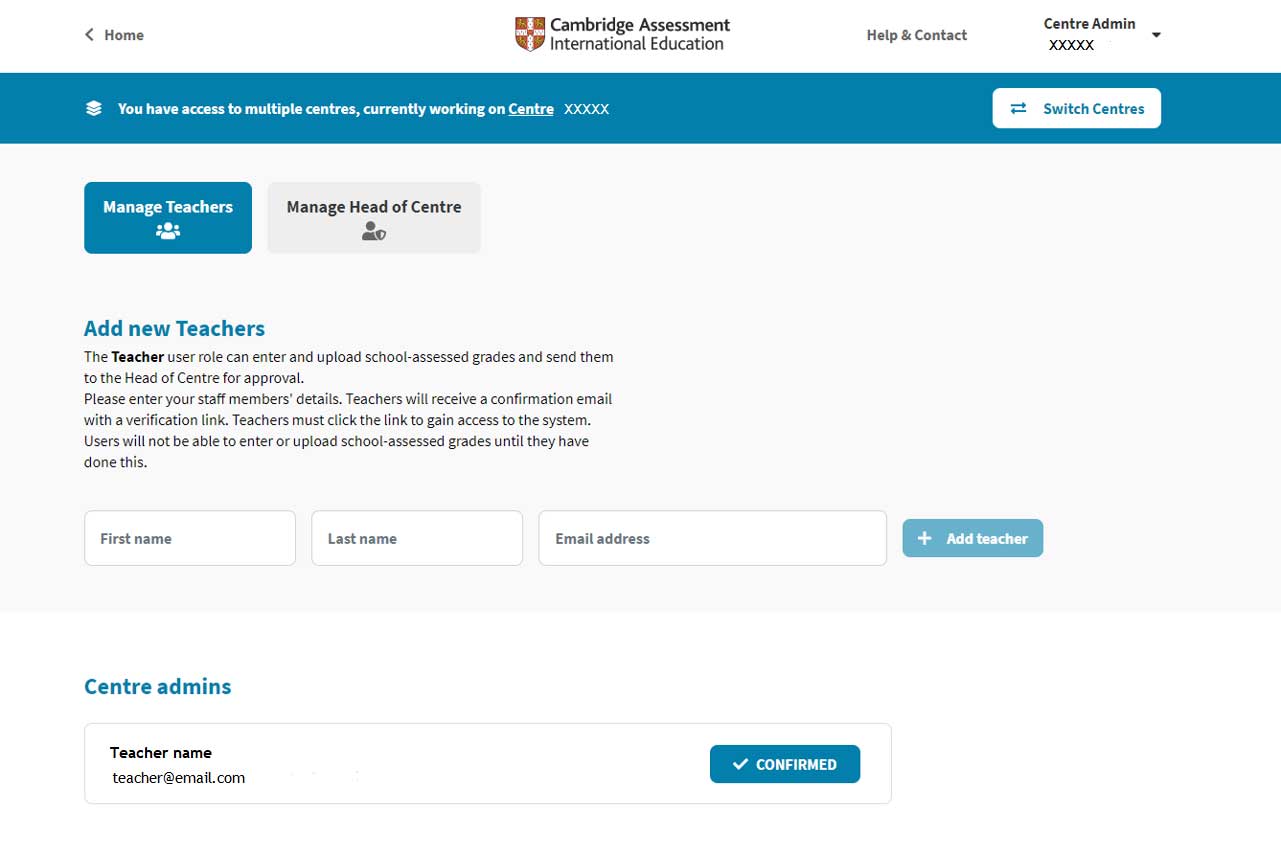
Task: Click the swap arrows icon on Switch Centres
Action: coord(1018,109)
